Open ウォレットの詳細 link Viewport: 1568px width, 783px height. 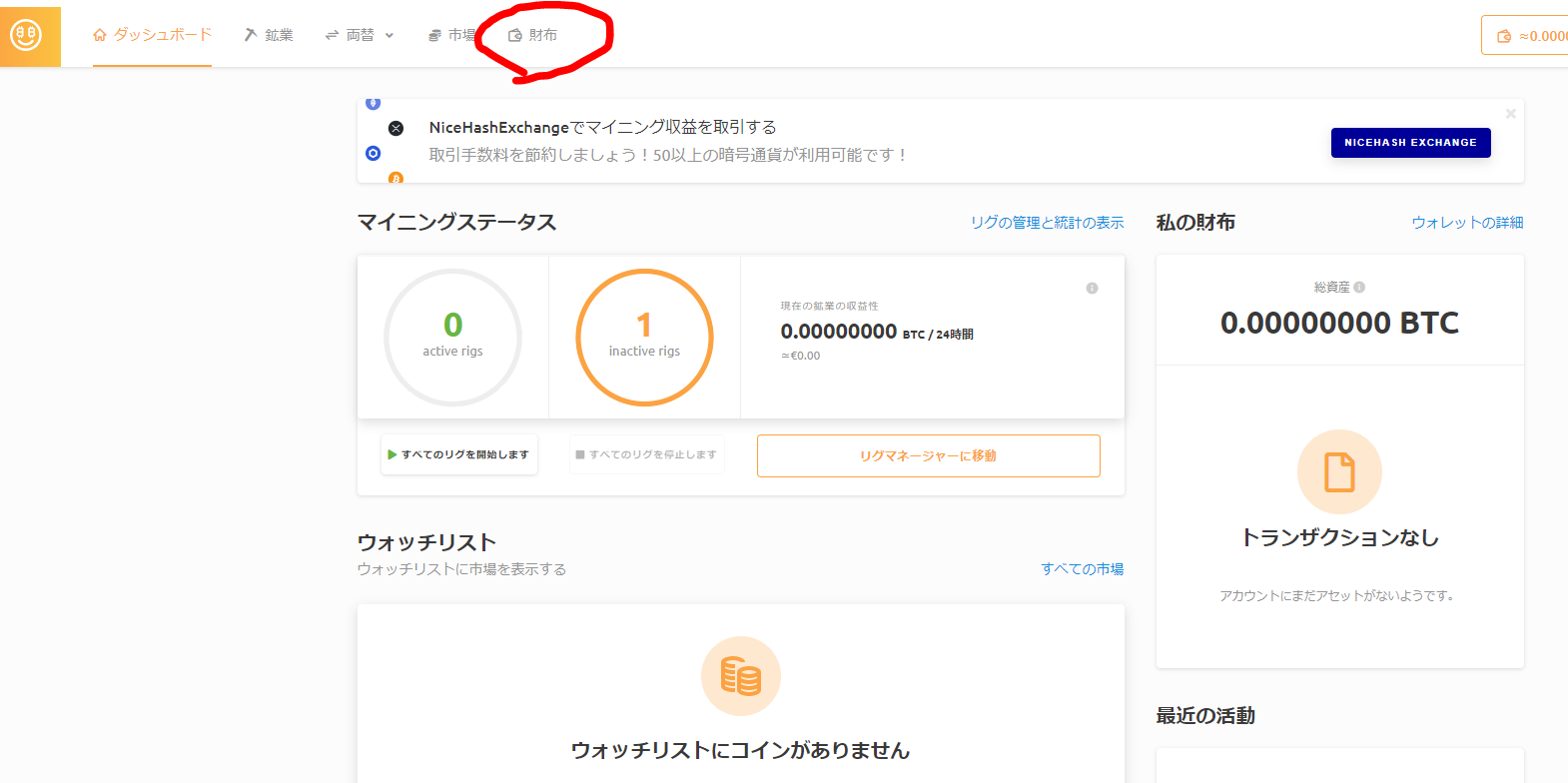(x=1467, y=223)
